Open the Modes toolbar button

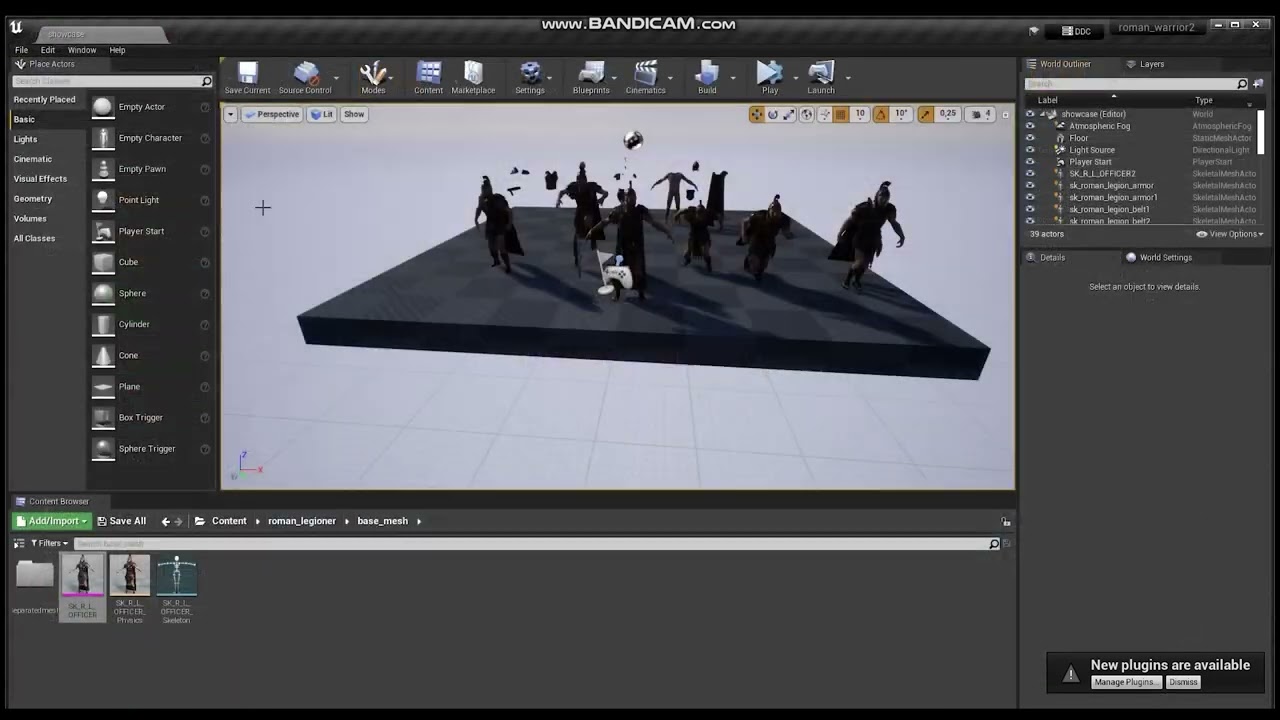point(373,77)
